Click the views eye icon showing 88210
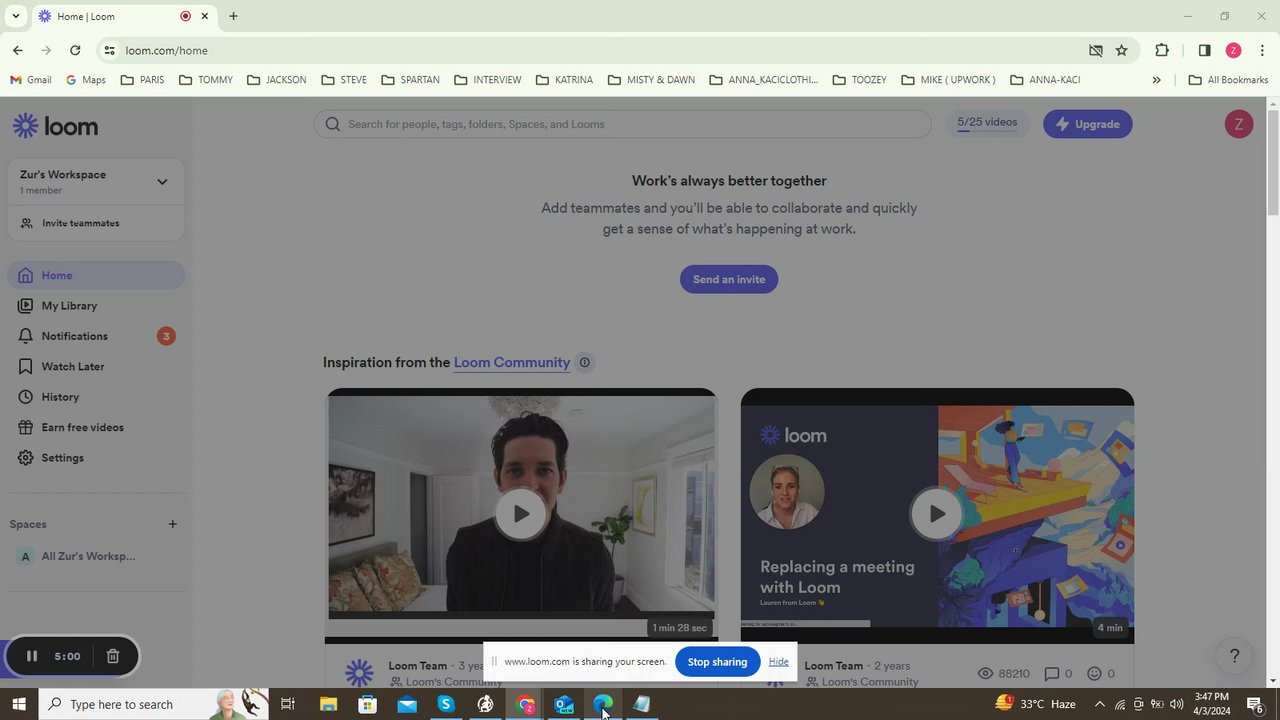This screenshot has height=720, width=1280. 985,674
